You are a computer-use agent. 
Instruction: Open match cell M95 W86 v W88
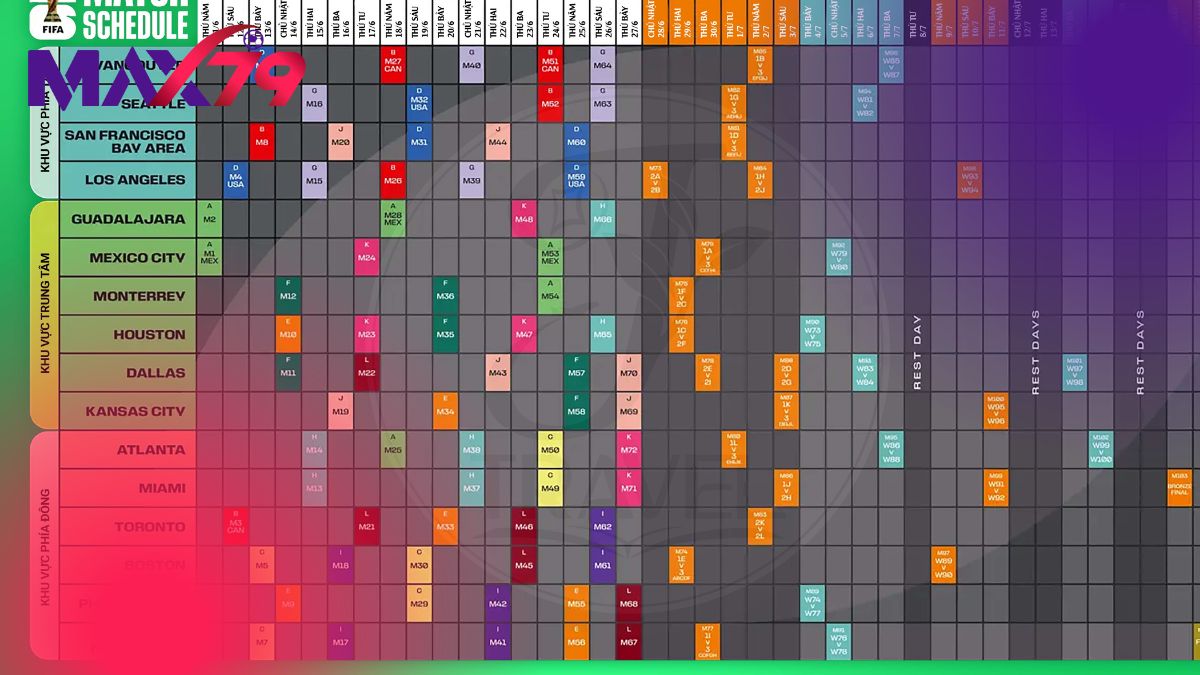pos(891,450)
